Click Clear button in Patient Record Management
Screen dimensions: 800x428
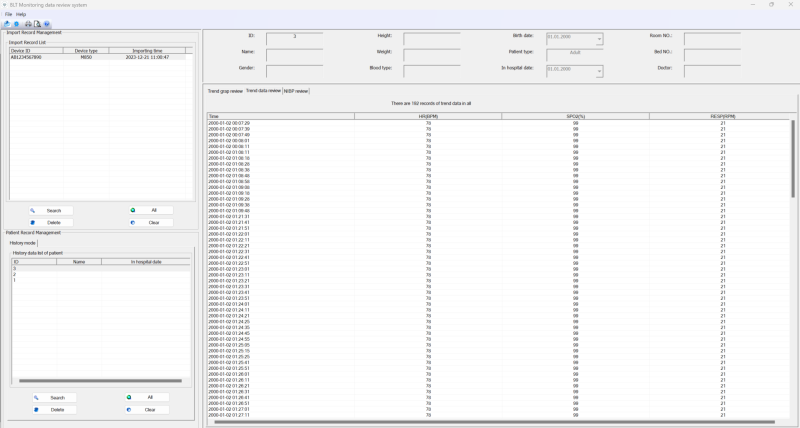(149, 410)
